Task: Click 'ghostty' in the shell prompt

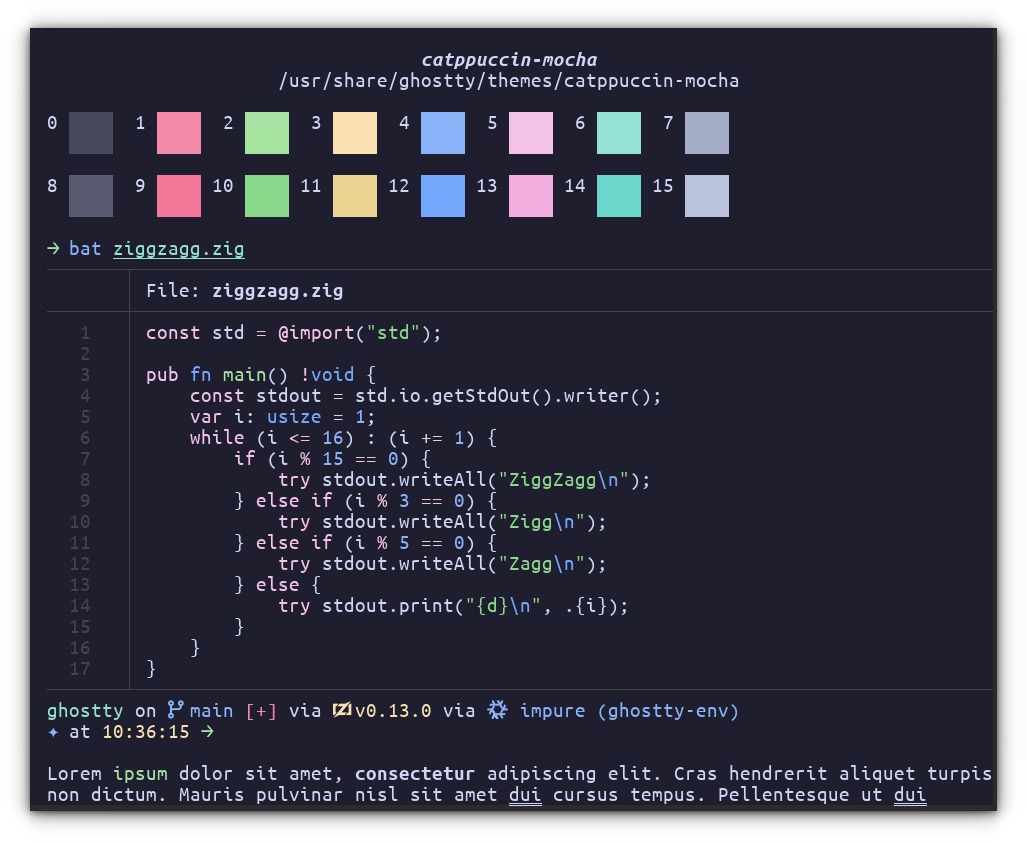Action: point(85,711)
